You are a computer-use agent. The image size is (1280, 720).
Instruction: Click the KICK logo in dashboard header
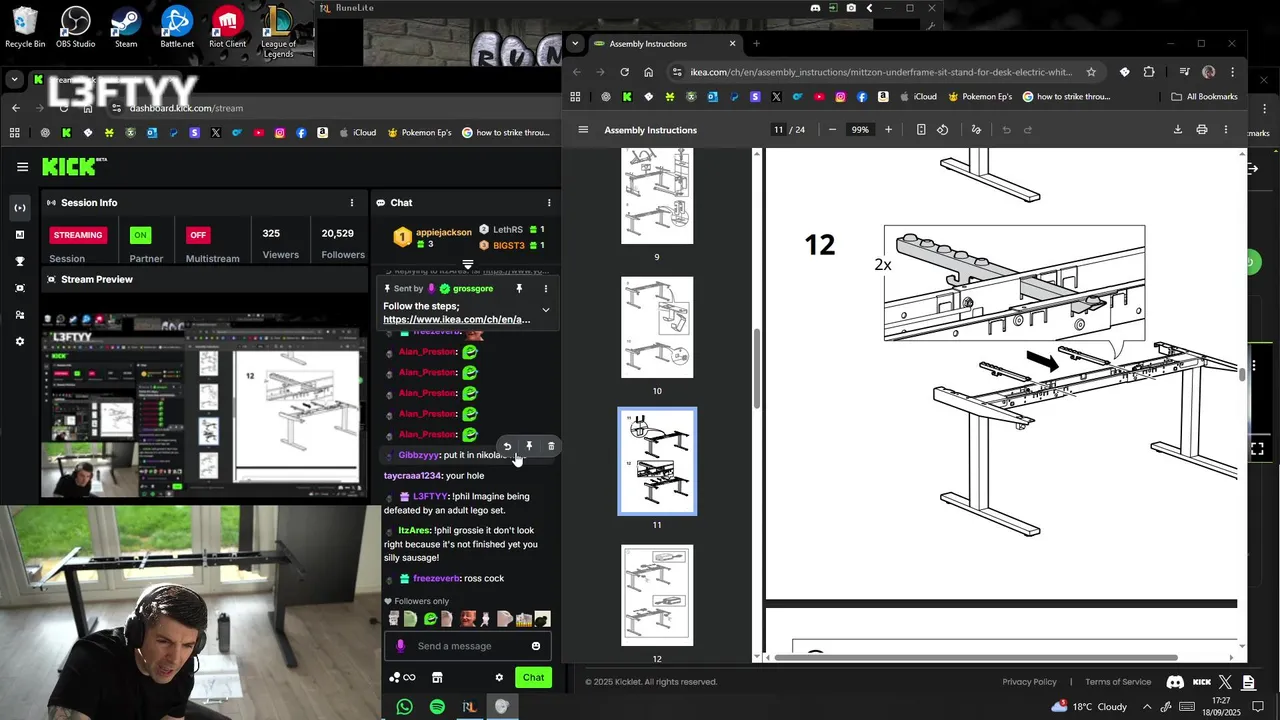70,167
